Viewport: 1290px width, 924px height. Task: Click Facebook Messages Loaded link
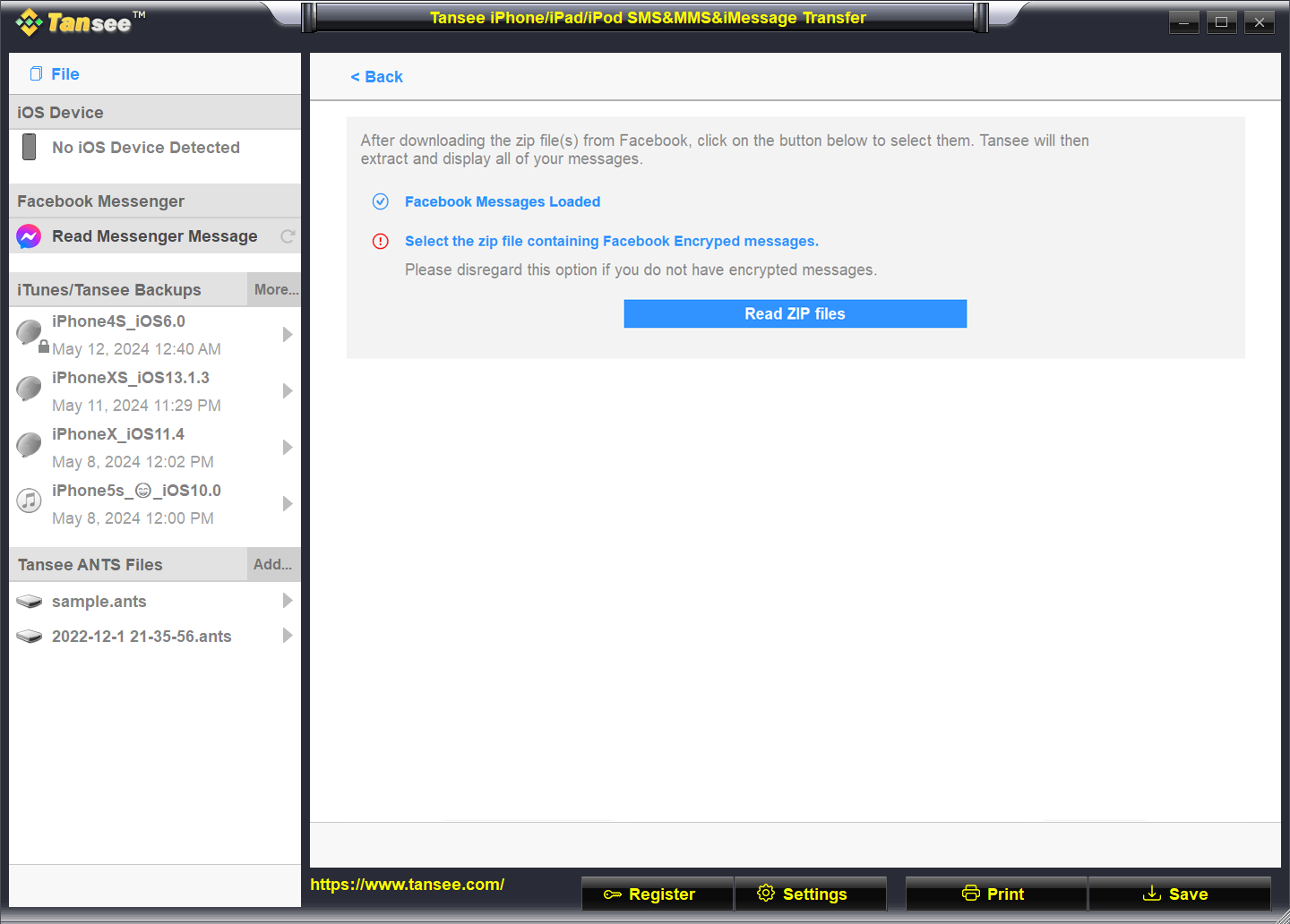point(503,201)
